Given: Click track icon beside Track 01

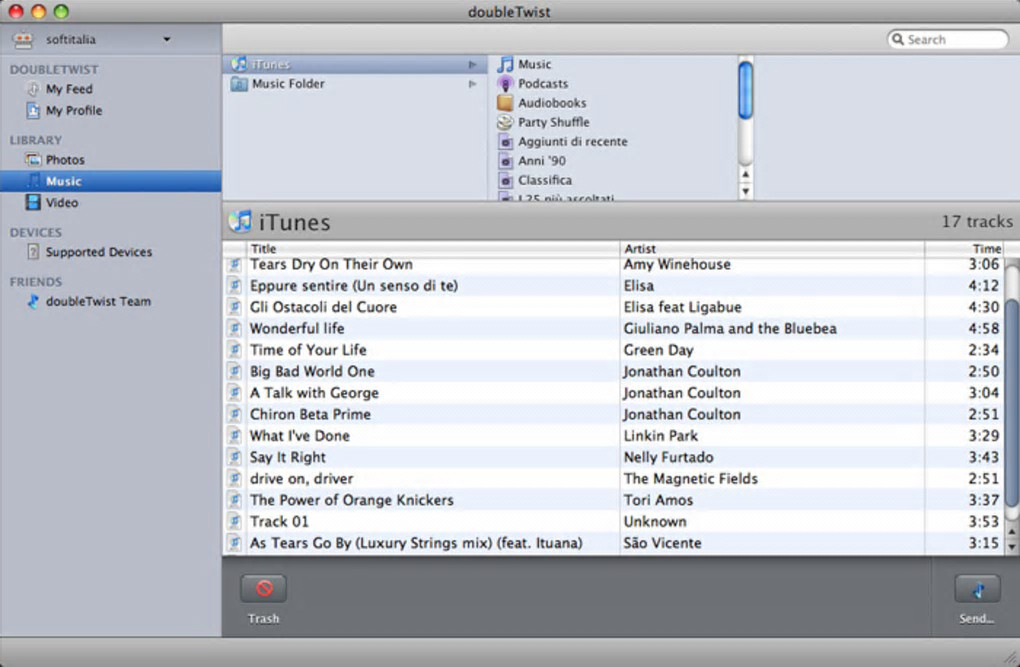Looking at the screenshot, I should (x=234, y=522).
